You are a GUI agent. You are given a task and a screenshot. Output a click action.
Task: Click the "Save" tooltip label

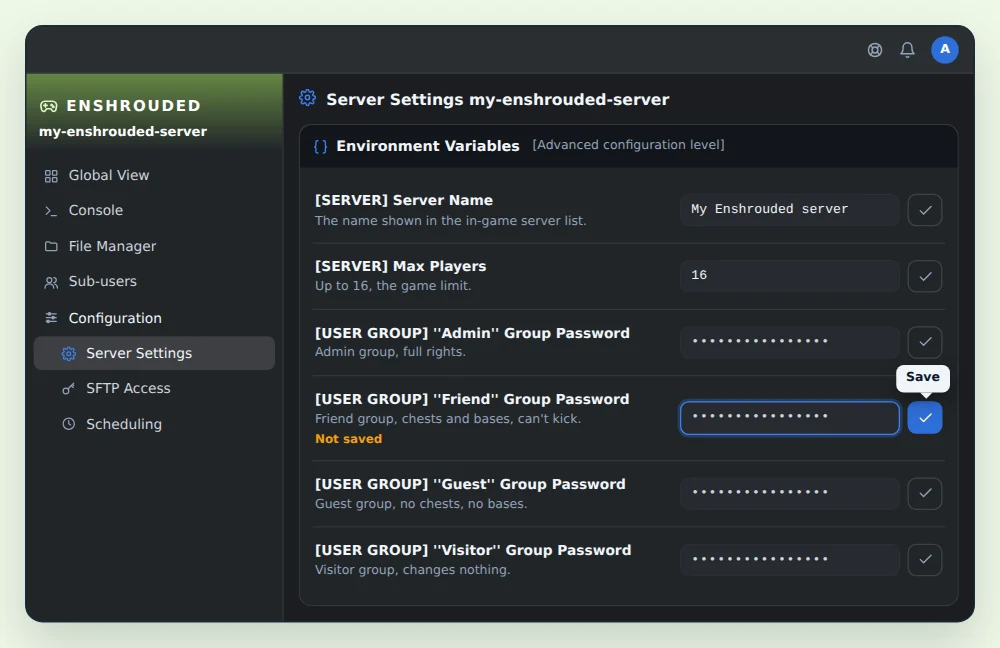tap(923, 377)
